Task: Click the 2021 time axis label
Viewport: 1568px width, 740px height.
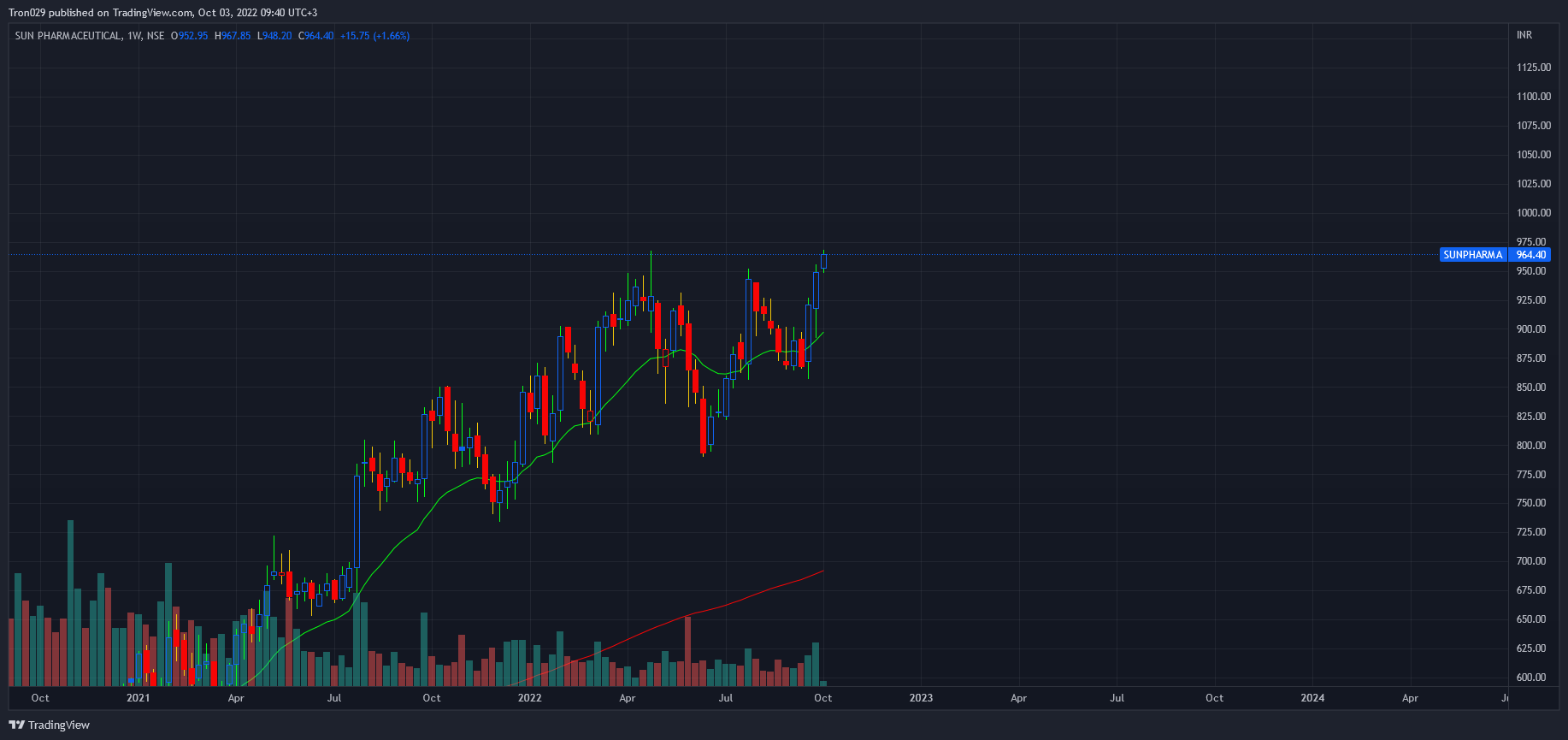Action: (x=138, y=698)
